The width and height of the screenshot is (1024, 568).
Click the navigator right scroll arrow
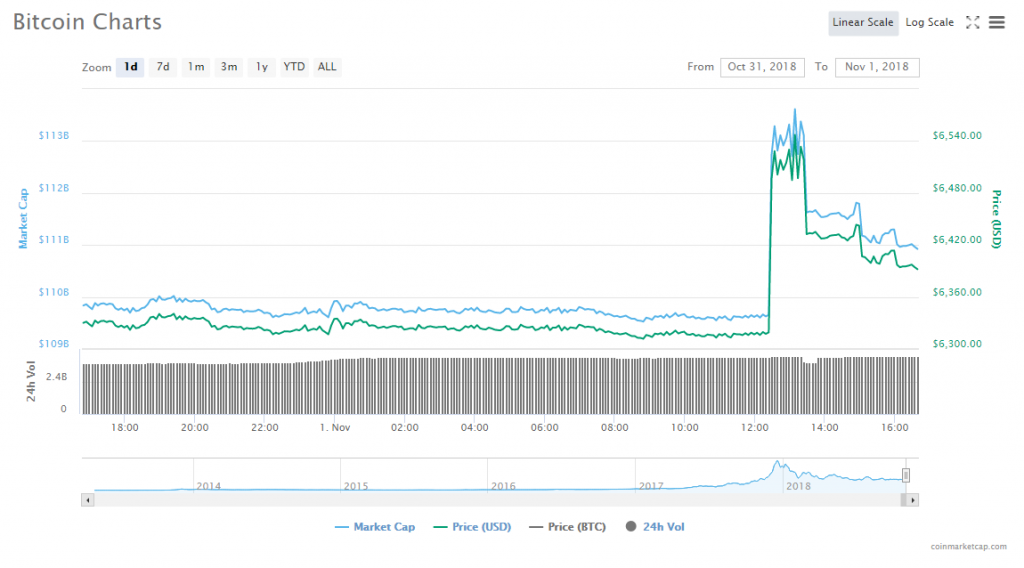pyautogui.click(x=912, y=499)
